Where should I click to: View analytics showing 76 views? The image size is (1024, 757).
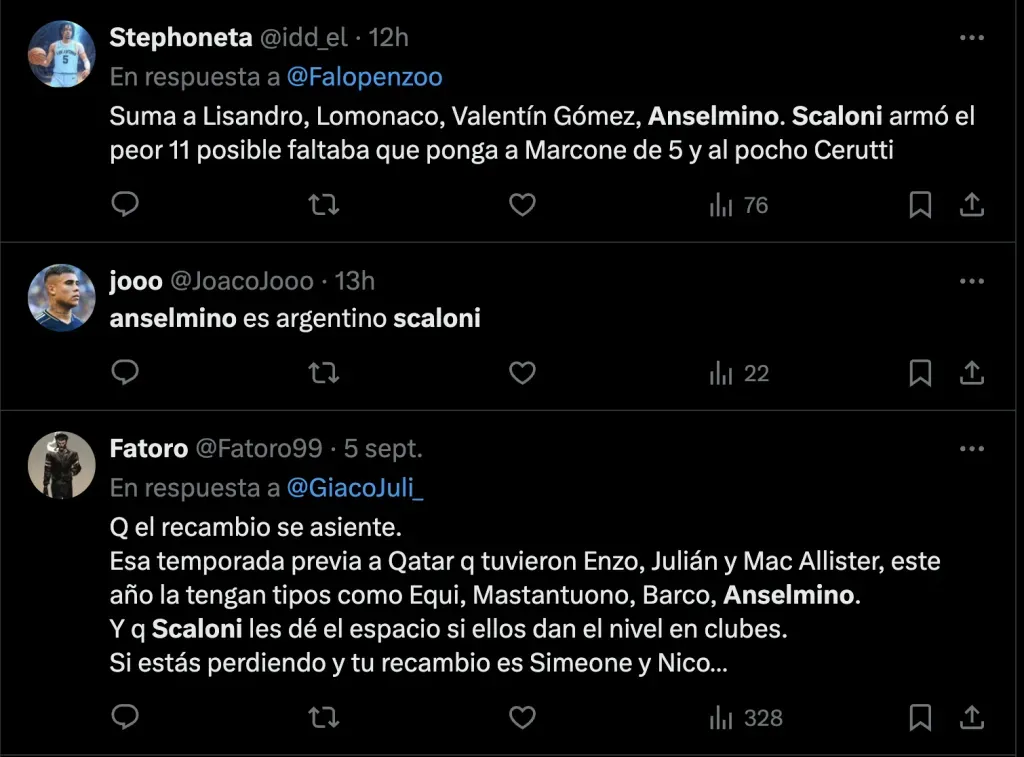tap(739, 205)
